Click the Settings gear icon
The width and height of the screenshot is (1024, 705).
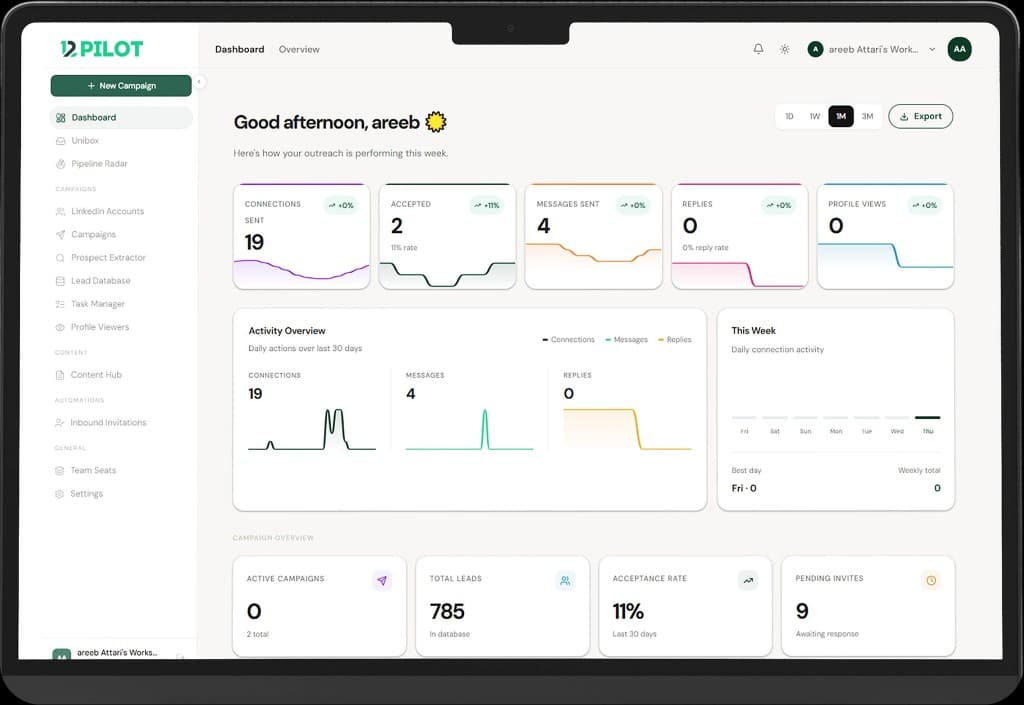59,494
